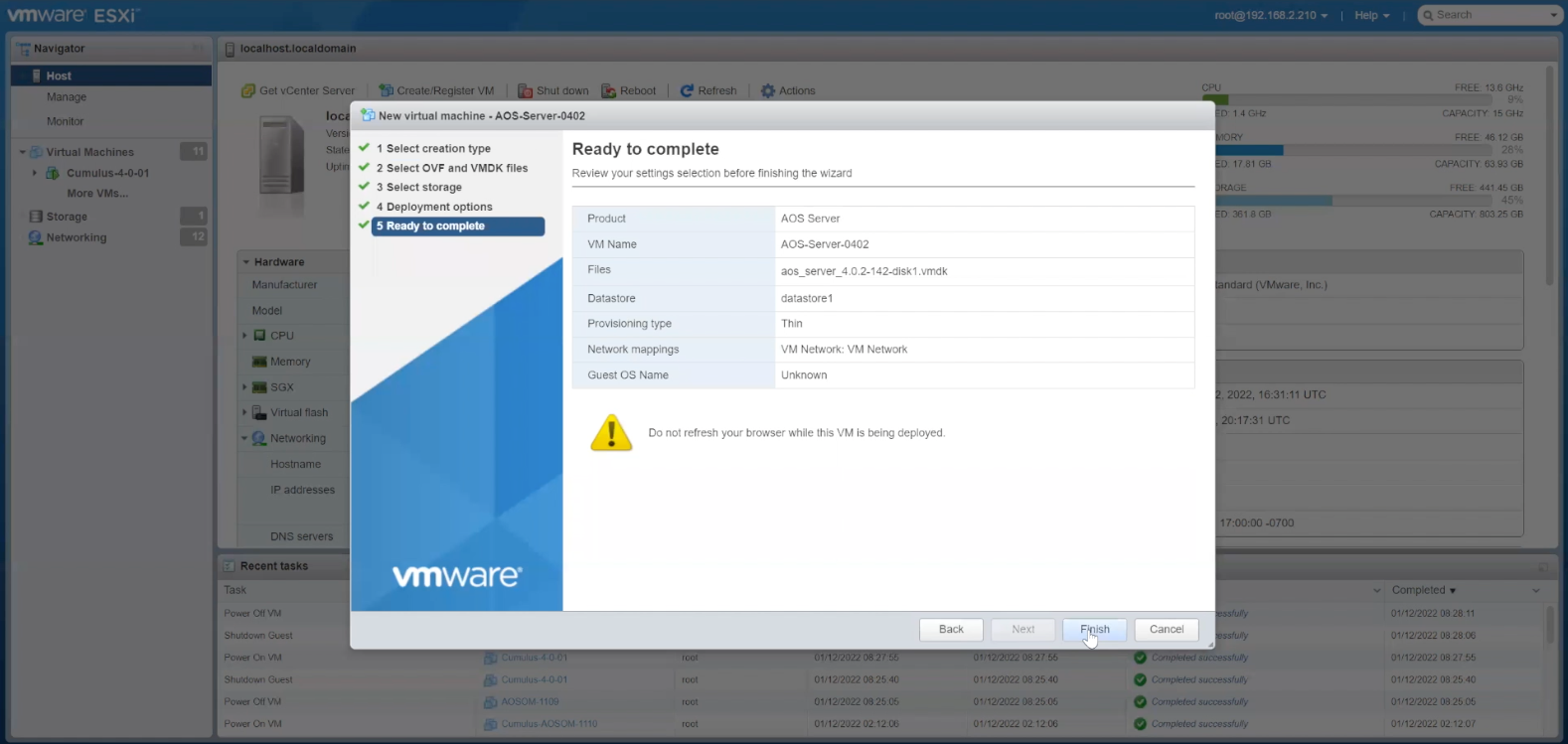Screen dimensions: 1568x744
Task: Sort by the Completed column header
Action: point(1418,590)
